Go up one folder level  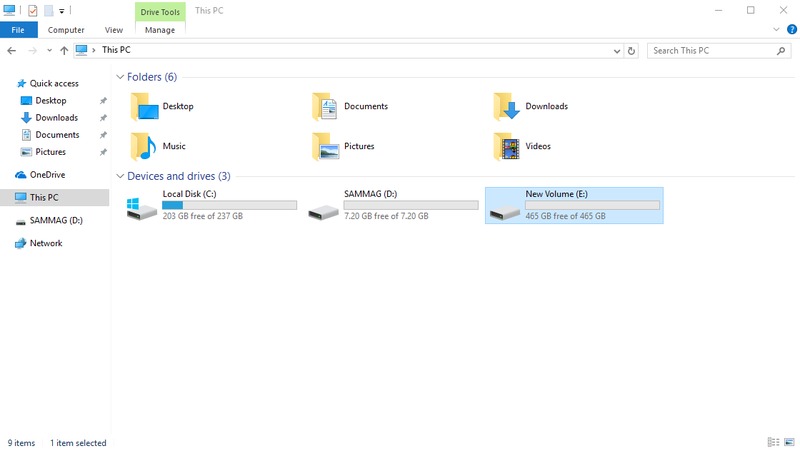(x=64, y=50)
